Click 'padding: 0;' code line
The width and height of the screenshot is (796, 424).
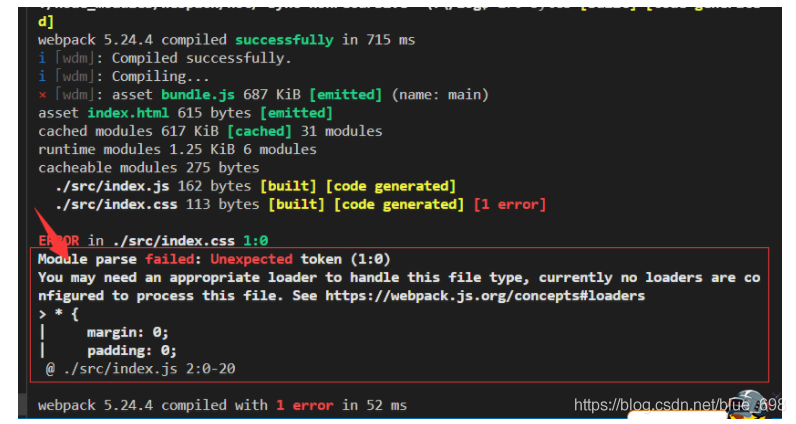click(x=131, y=350)
